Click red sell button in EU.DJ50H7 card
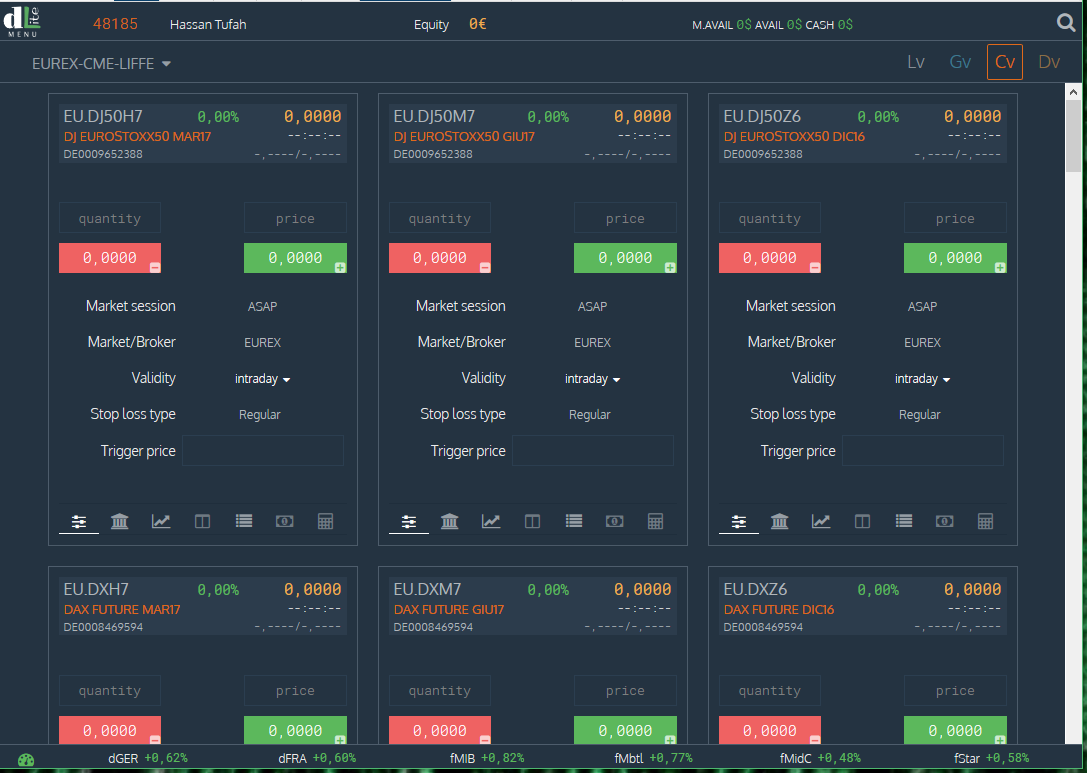This screenshot has width=1087, height=773. click(110, 258)
